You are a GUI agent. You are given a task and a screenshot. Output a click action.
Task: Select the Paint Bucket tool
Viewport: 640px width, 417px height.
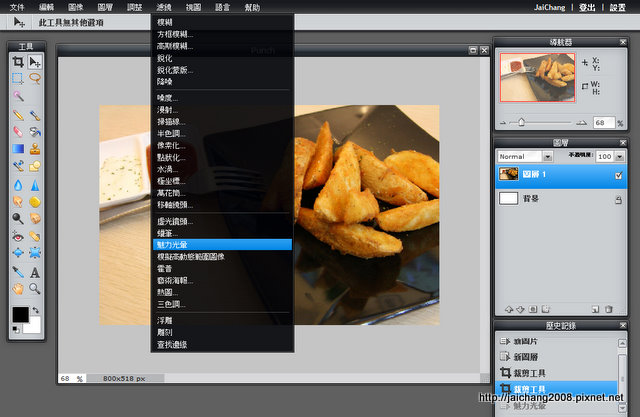[x=35, y=132]
